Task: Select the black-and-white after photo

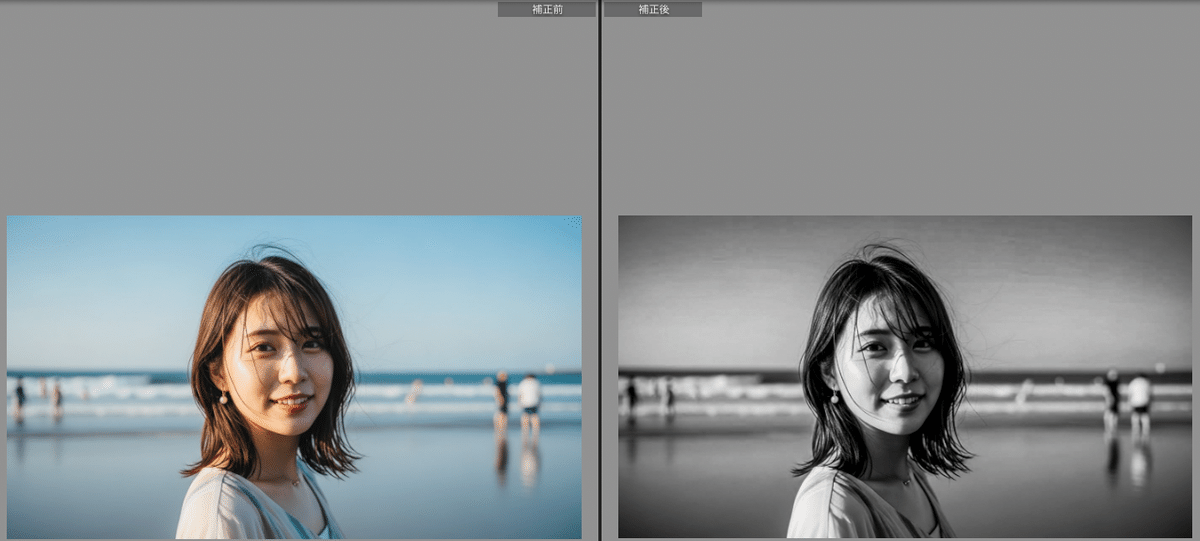Action: tap(904, 377)
